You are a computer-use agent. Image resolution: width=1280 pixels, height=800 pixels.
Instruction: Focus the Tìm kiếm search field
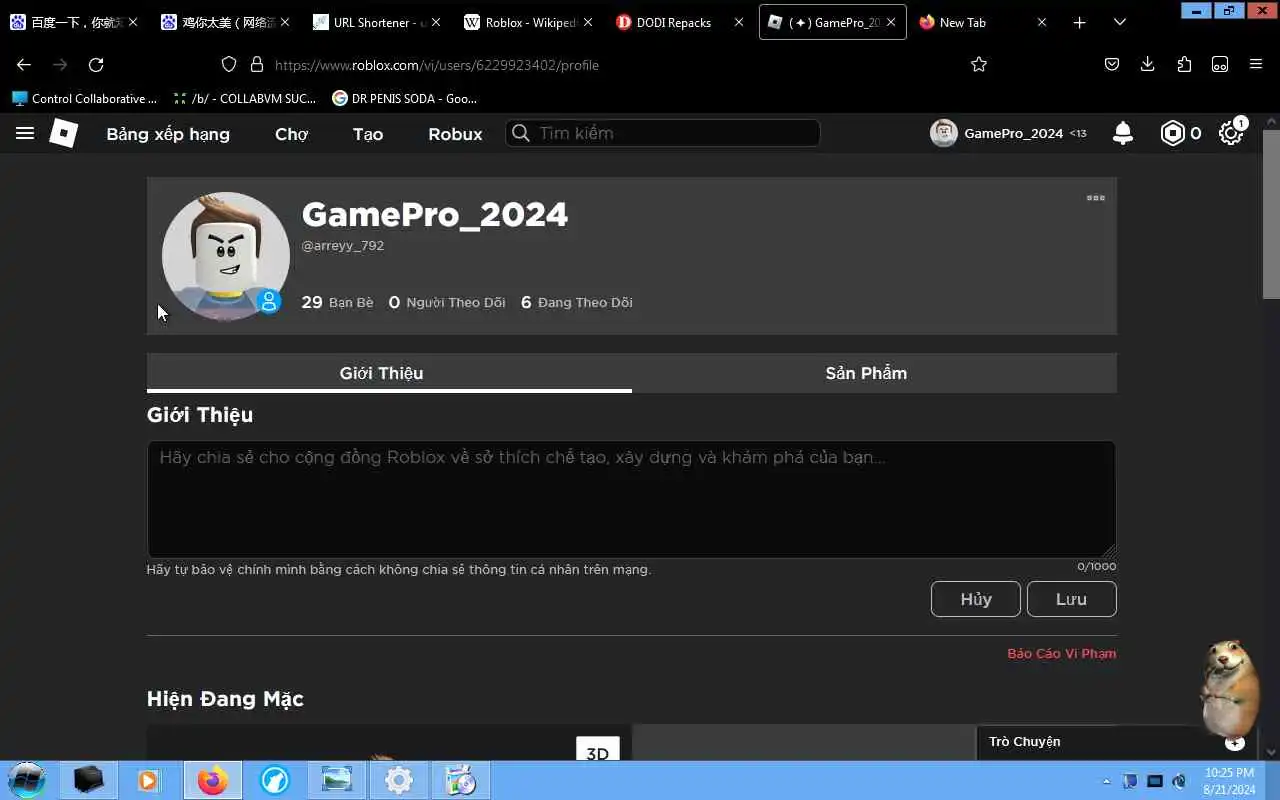click(x=662, y=133)
